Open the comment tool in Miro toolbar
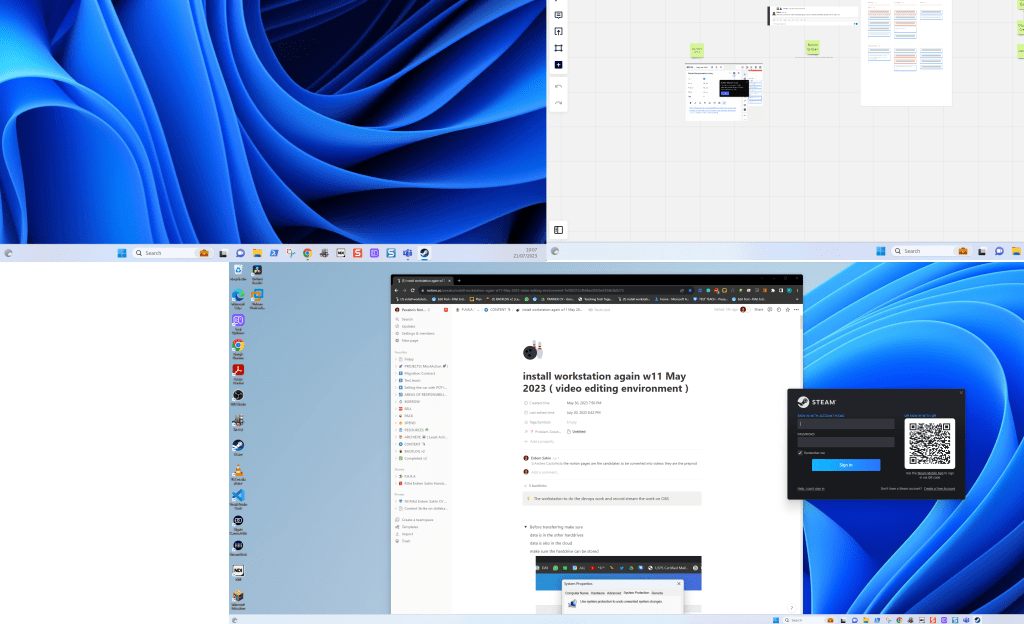Viewport: 1024px width, 624px height. [558, 14]
